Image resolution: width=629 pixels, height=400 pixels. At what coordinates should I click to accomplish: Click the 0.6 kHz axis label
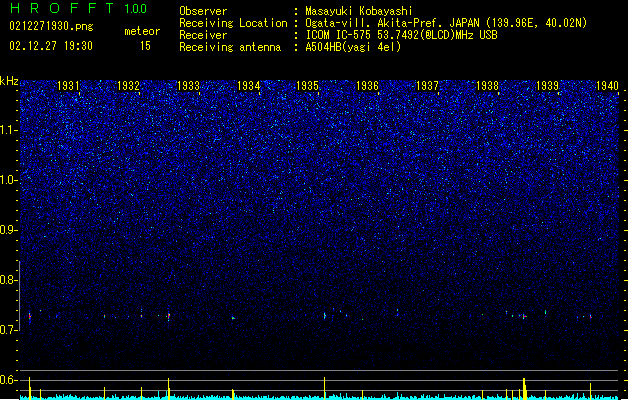[8, 380]
